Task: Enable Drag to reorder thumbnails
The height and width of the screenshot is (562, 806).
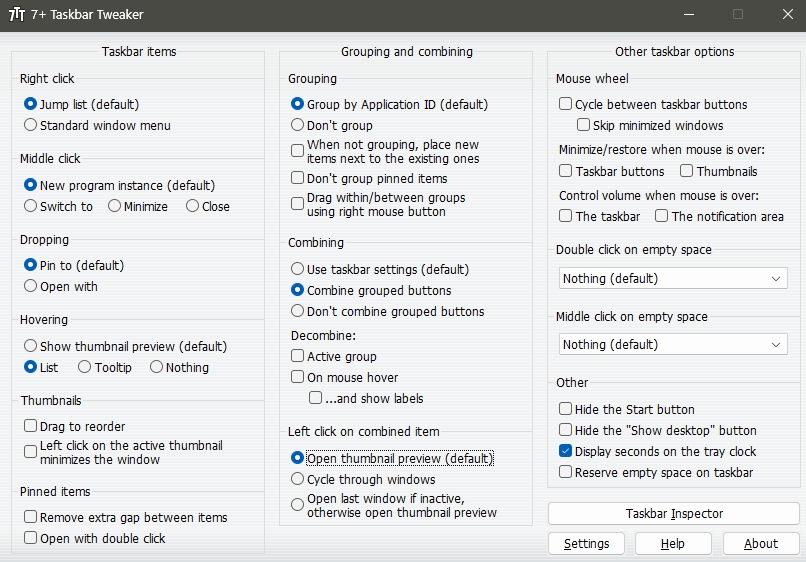Action: click(x=75, y=426)
